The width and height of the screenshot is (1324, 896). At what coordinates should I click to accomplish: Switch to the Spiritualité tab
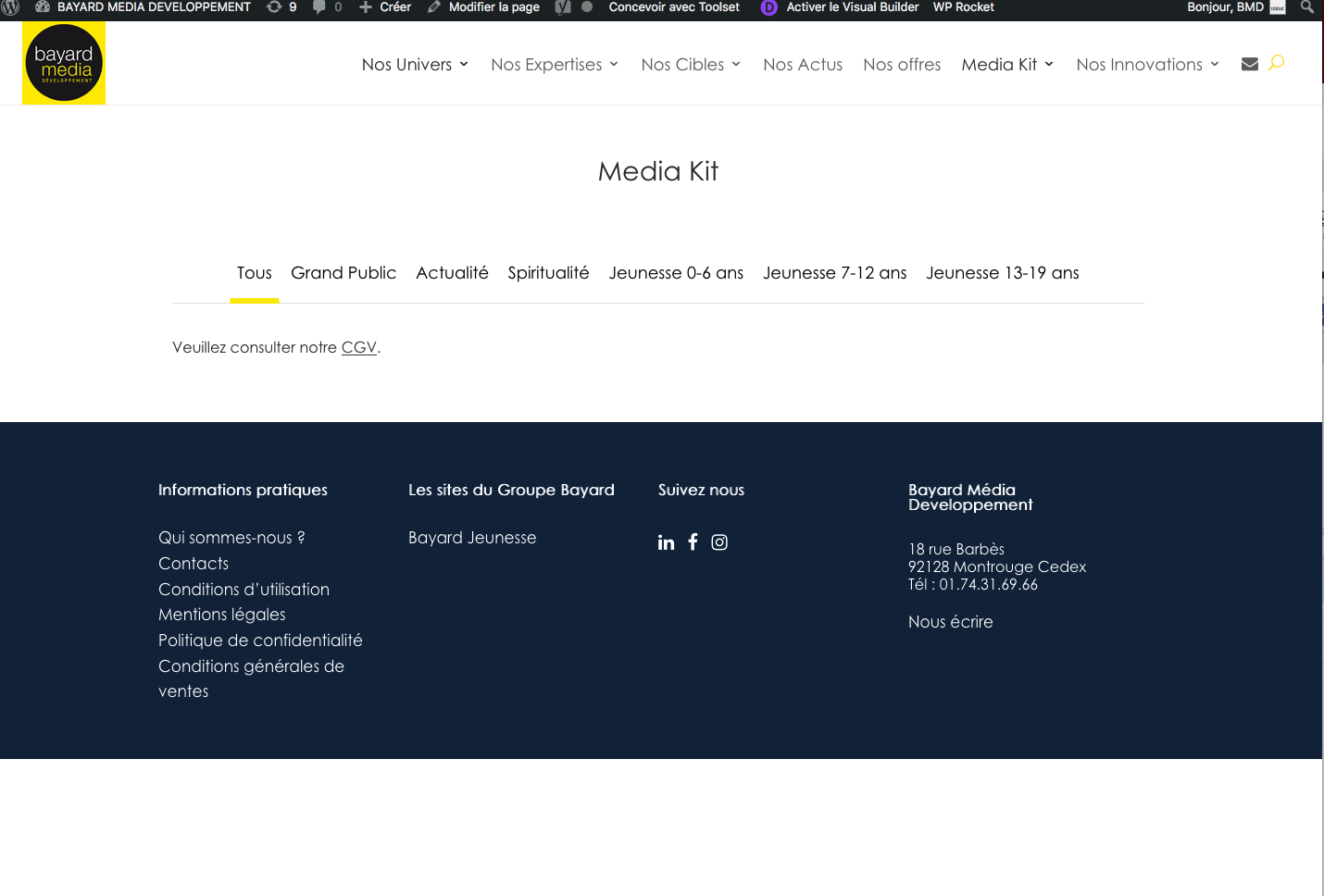click(x=548, y=273)
